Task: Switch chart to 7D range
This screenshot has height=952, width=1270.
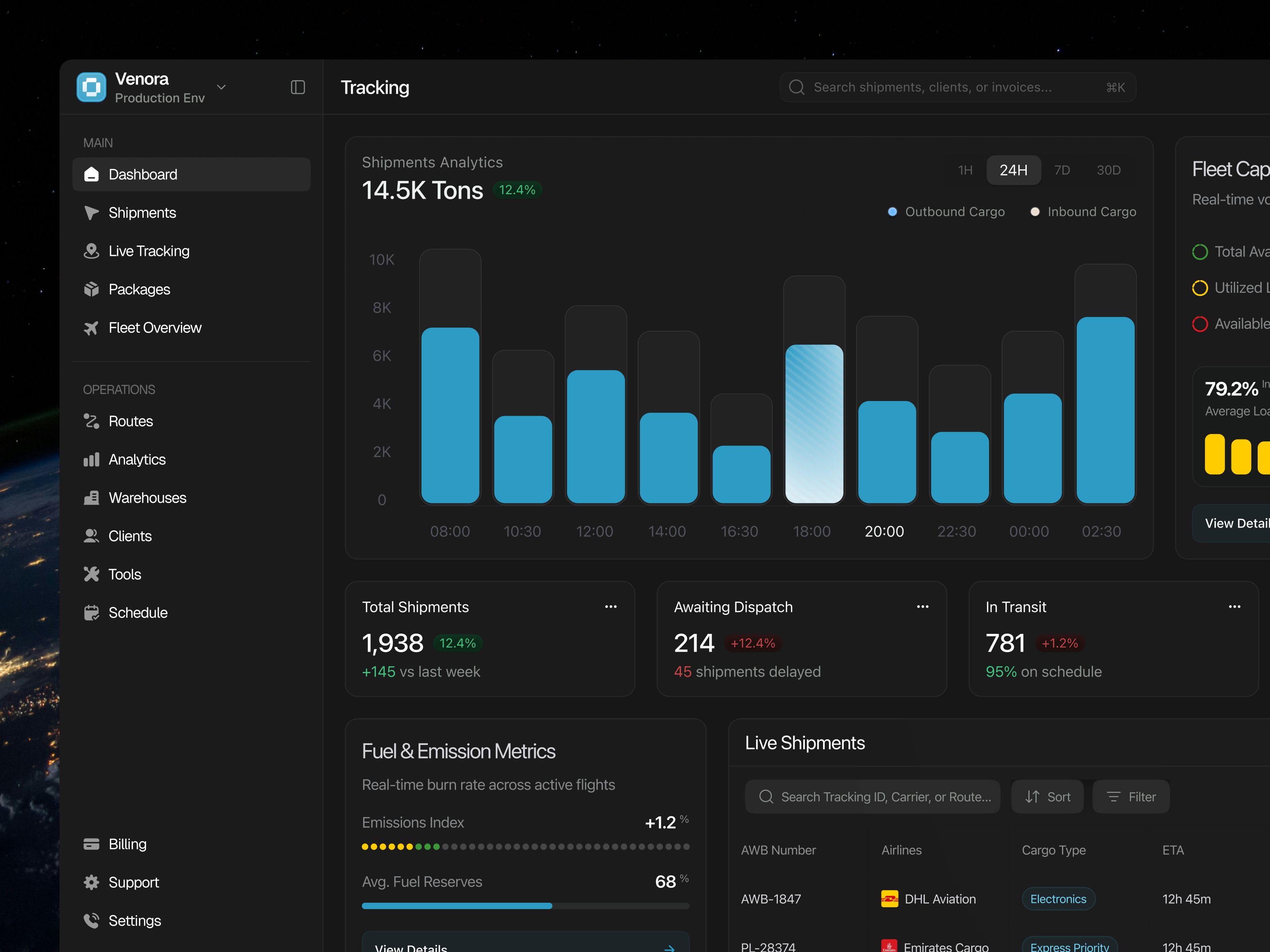Action: [1062, 171]
